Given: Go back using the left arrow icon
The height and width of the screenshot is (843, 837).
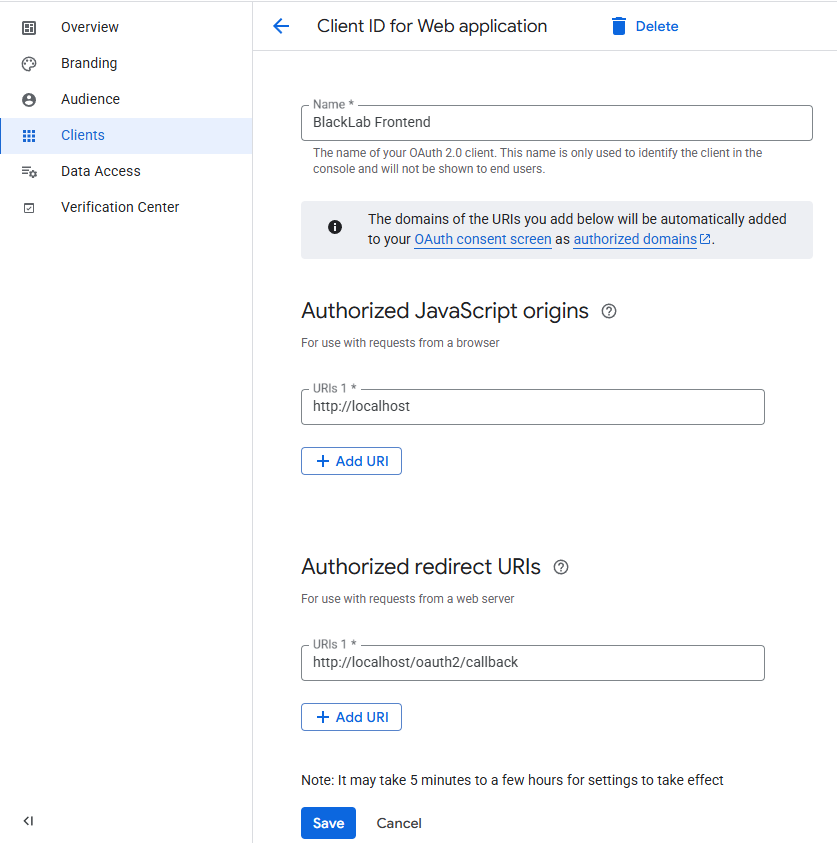Looking at the screenshot, I should pos(281,26).
